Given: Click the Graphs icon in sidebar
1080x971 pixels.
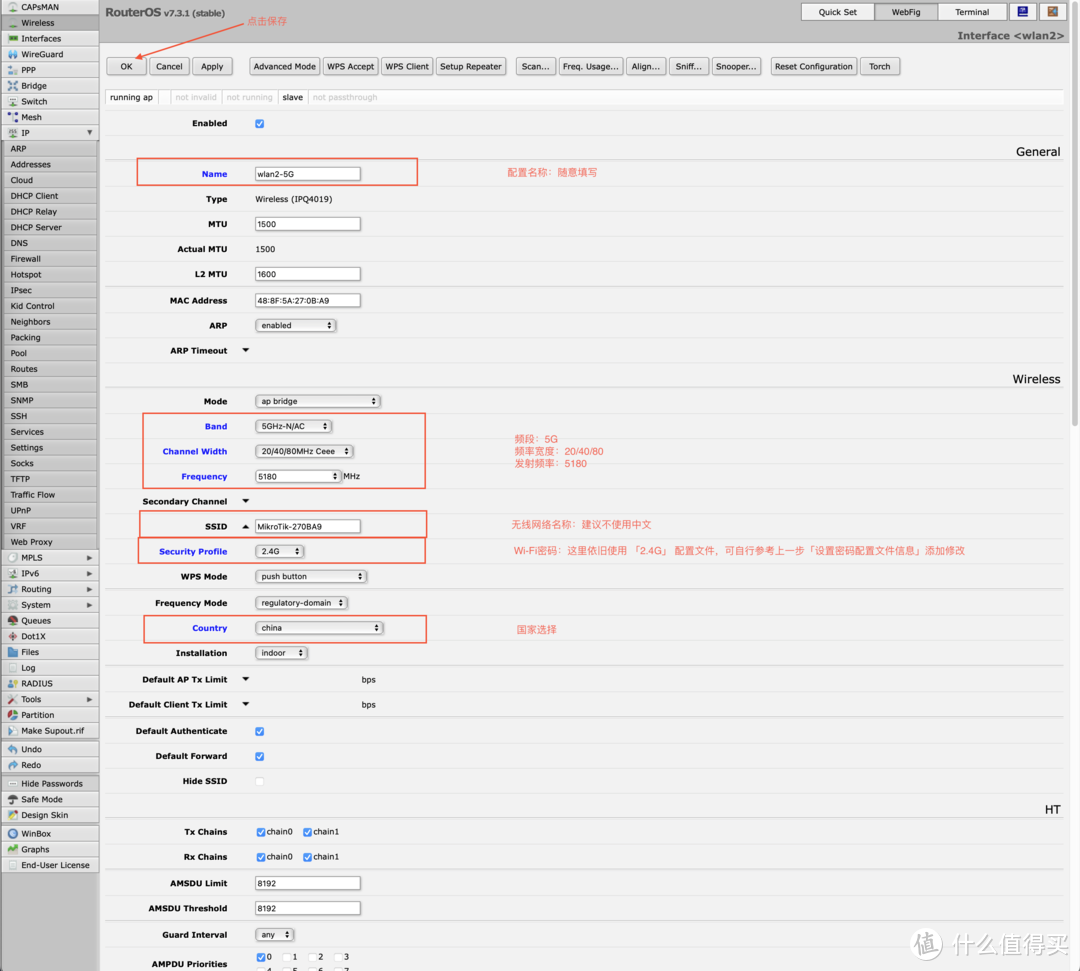Looking at the screenshot, I should pos(13,849).
